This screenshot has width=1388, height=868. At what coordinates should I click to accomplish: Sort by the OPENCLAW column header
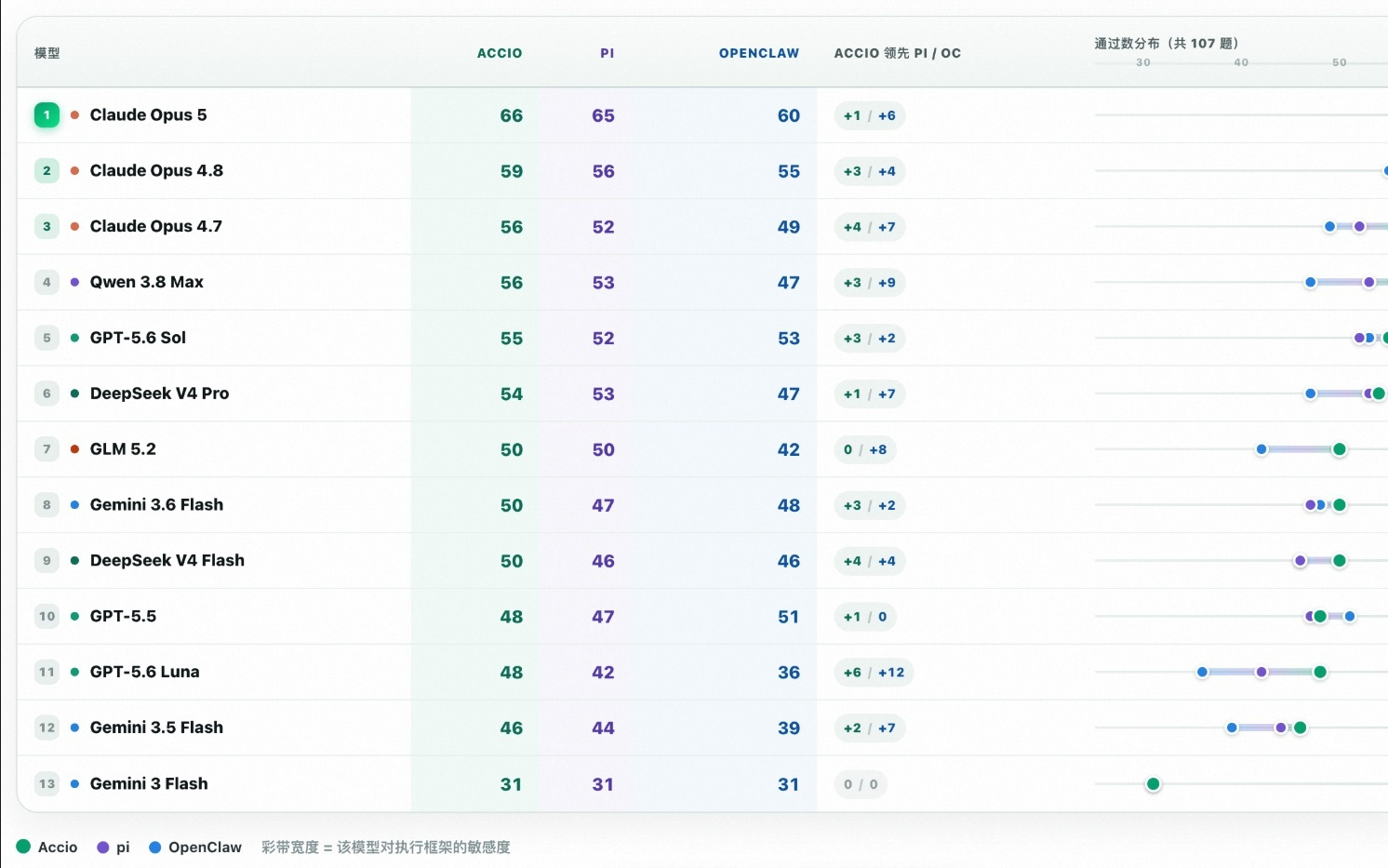click(x=759, y=53)
